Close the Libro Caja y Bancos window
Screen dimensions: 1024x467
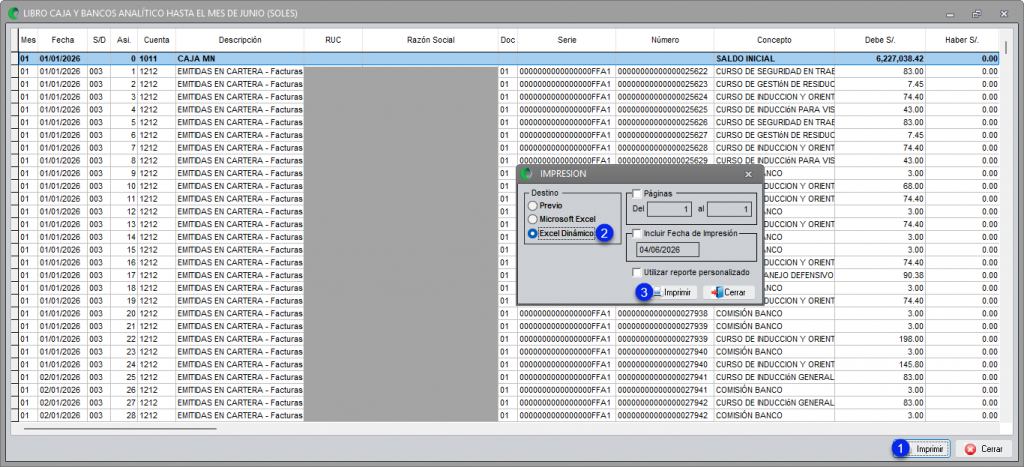[1003, 13]
